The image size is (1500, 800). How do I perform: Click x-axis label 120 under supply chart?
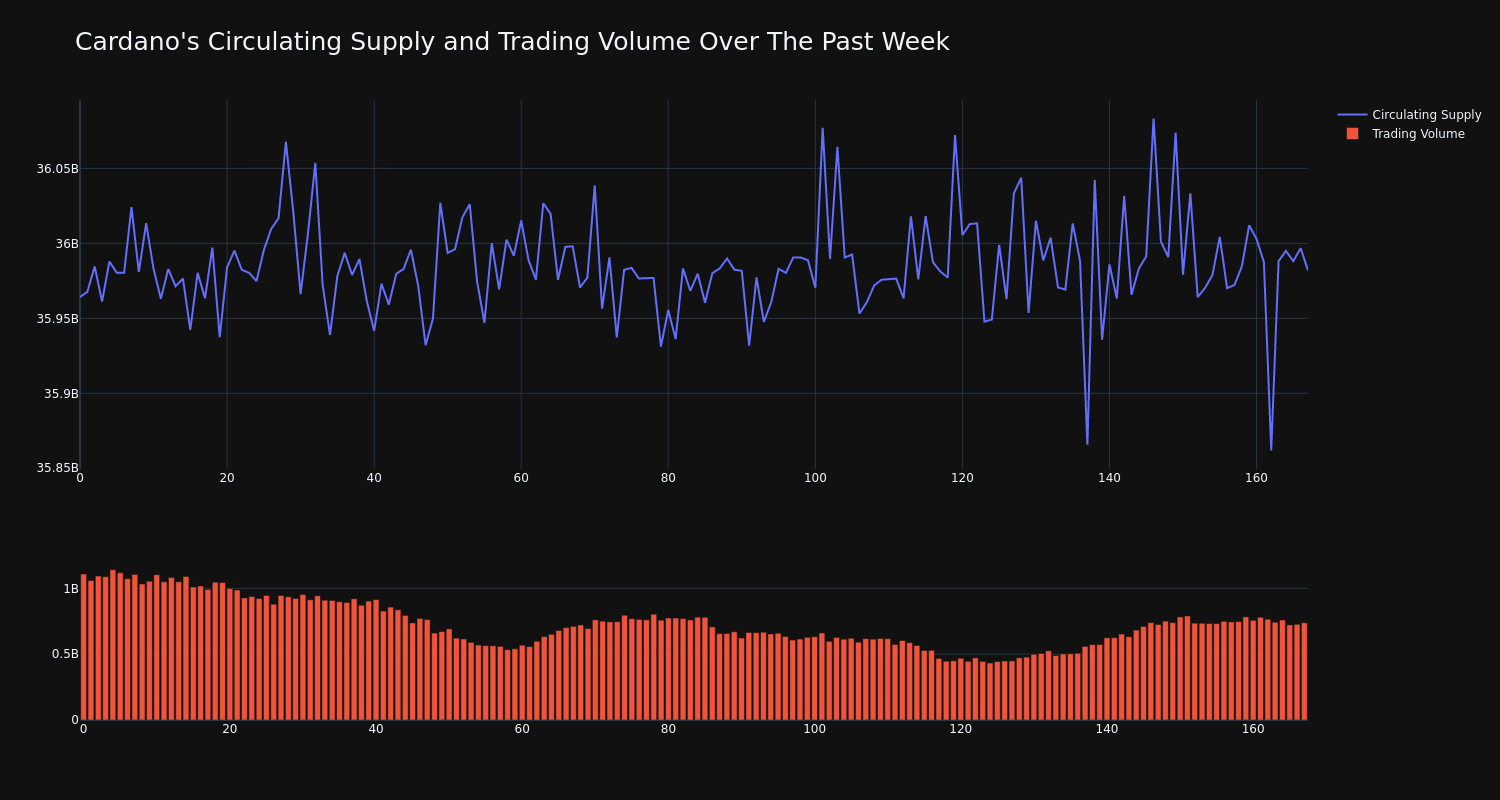[x=962, y=478]
